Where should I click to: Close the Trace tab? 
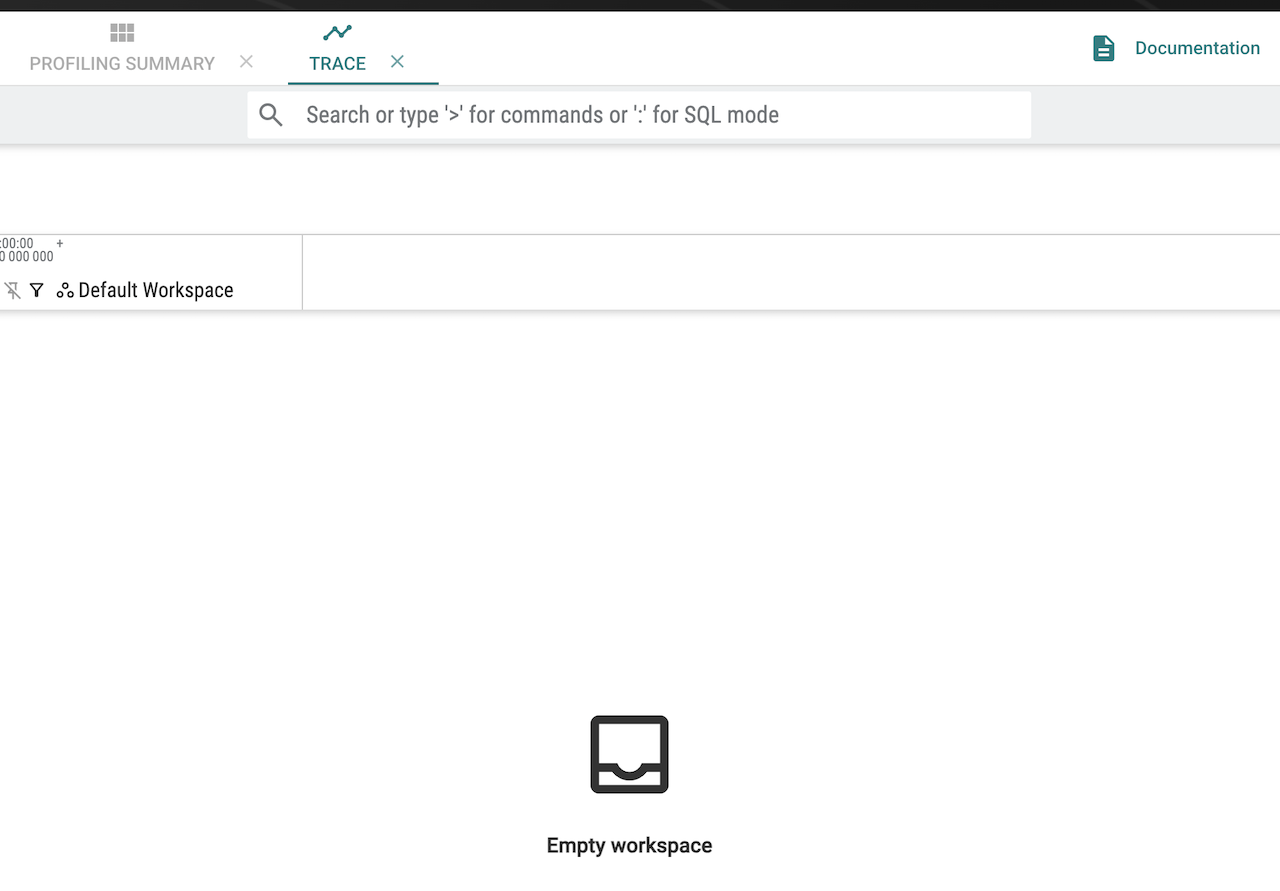click(x=397, y=62)
